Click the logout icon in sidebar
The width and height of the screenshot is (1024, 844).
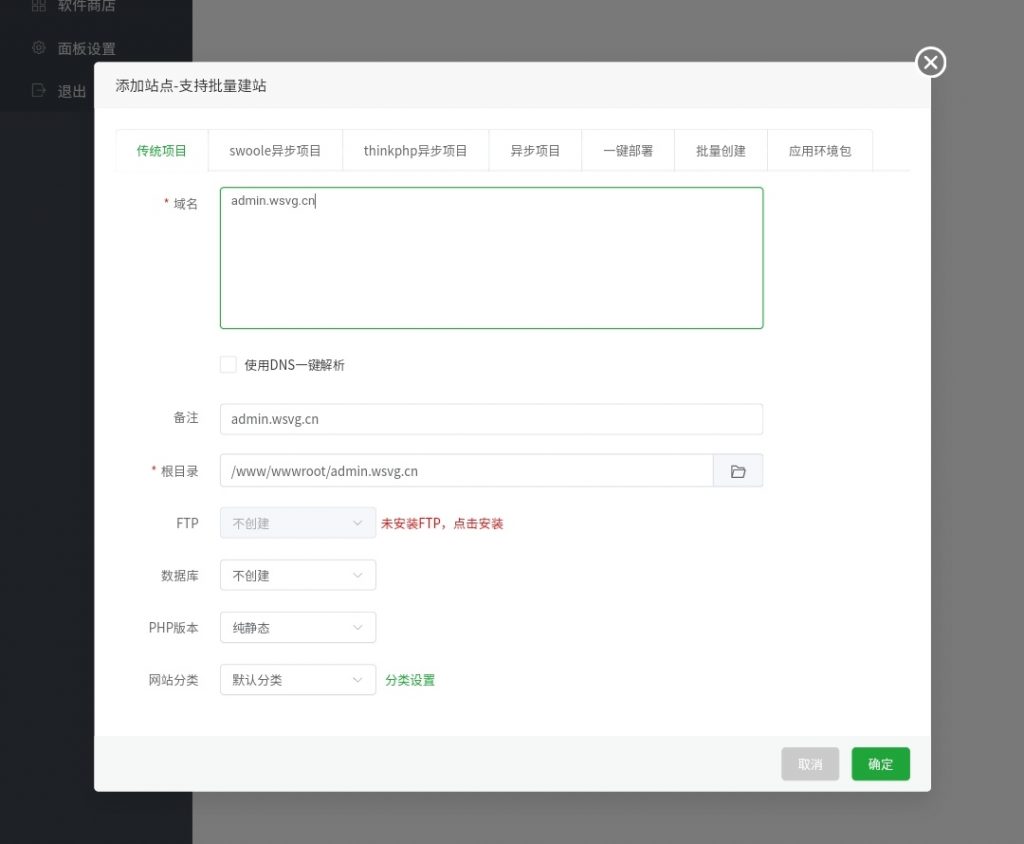pyautogui.click(x=39, y=90)
